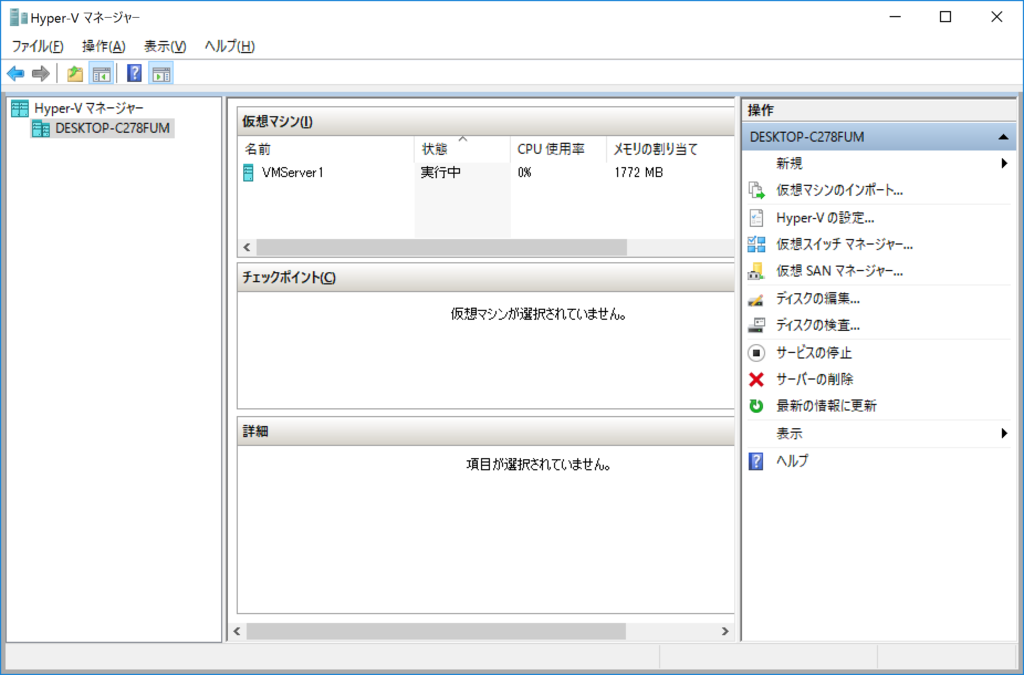Click the チェックポイント(C) section header
The image size is (1024, 675).
coord(486,277)
